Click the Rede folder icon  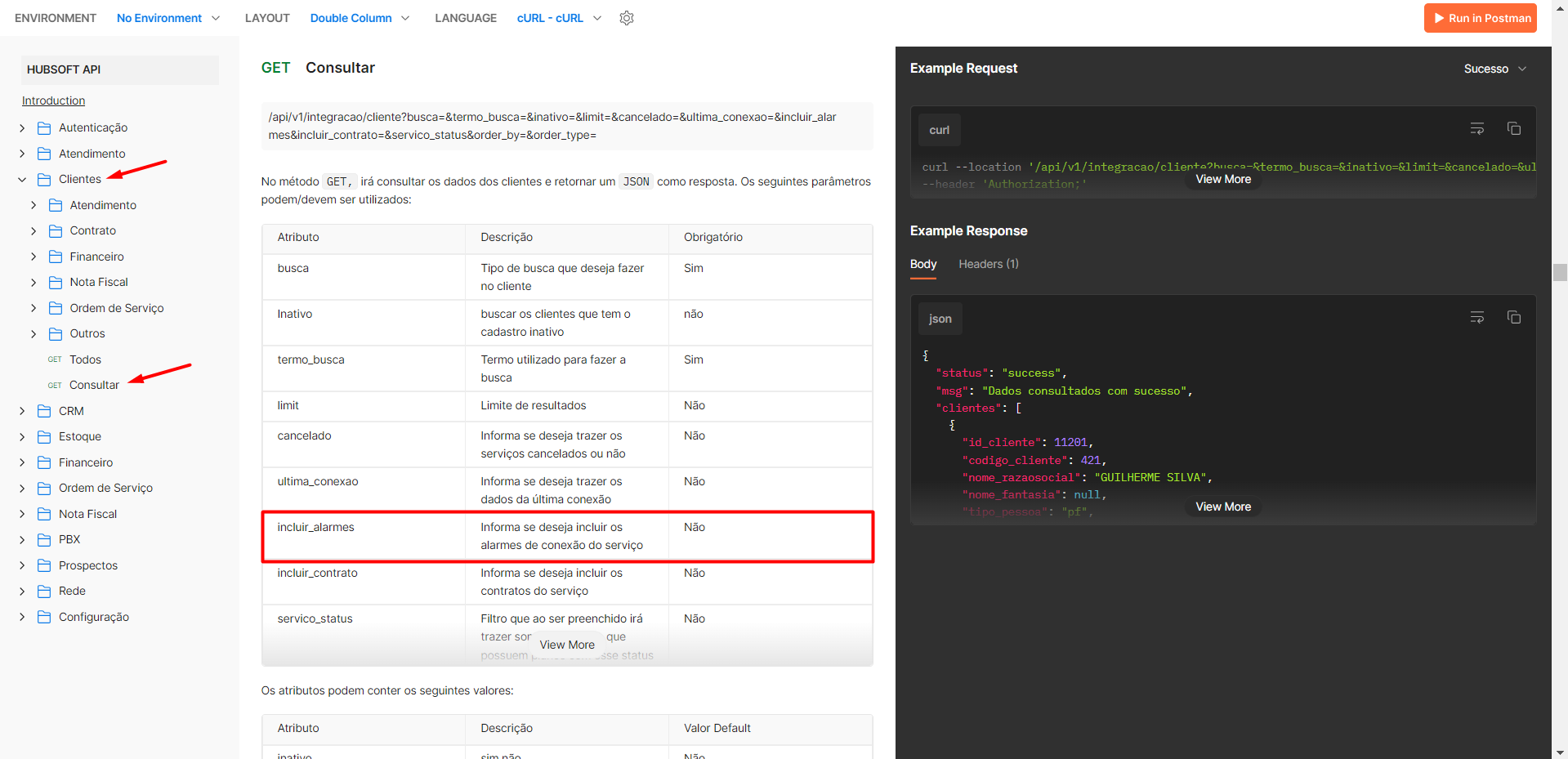[x=44, y=591]
